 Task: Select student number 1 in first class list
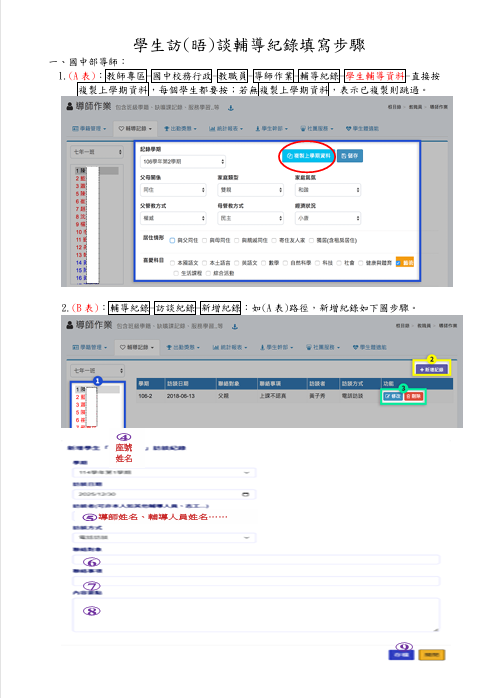[97, 170]
